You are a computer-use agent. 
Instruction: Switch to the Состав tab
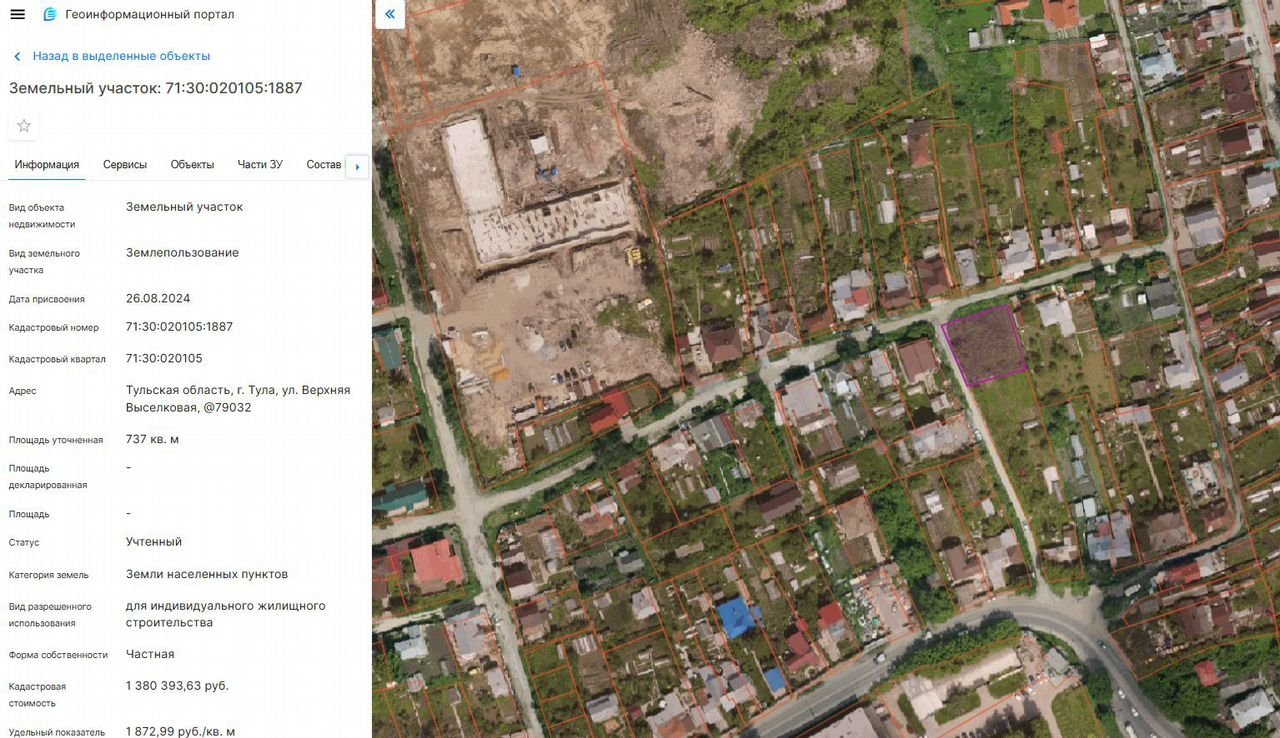pyautogui.click(x=324, y=165)
